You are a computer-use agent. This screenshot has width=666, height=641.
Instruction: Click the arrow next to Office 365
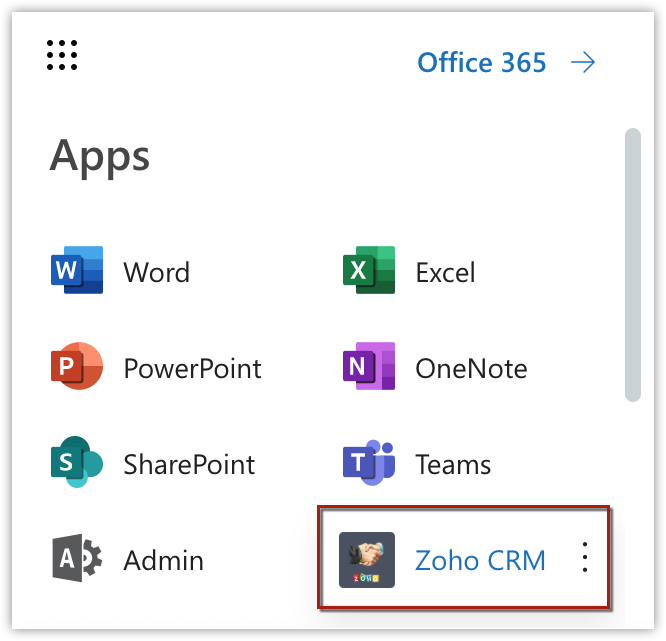[x=583, y=63]
